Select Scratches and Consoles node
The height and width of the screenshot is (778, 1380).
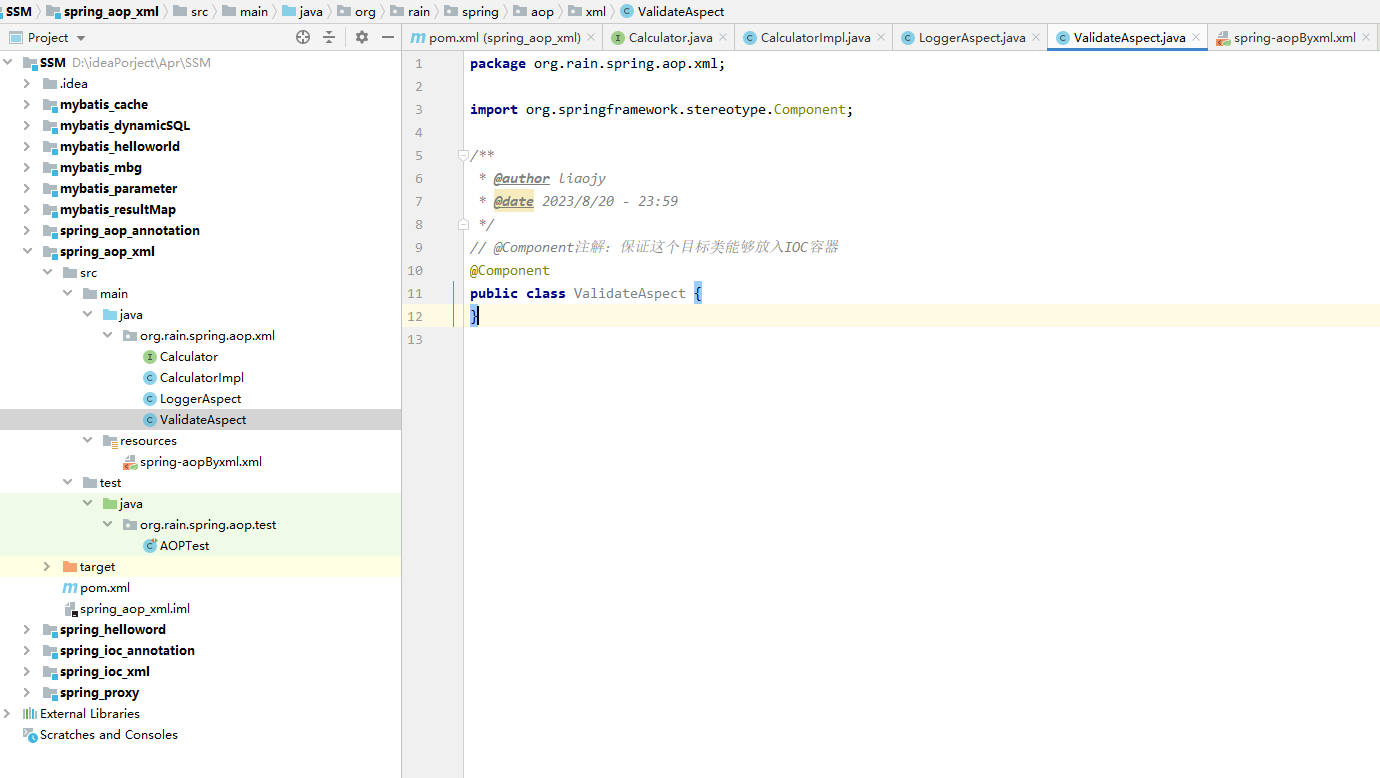[x=100, y=735]
